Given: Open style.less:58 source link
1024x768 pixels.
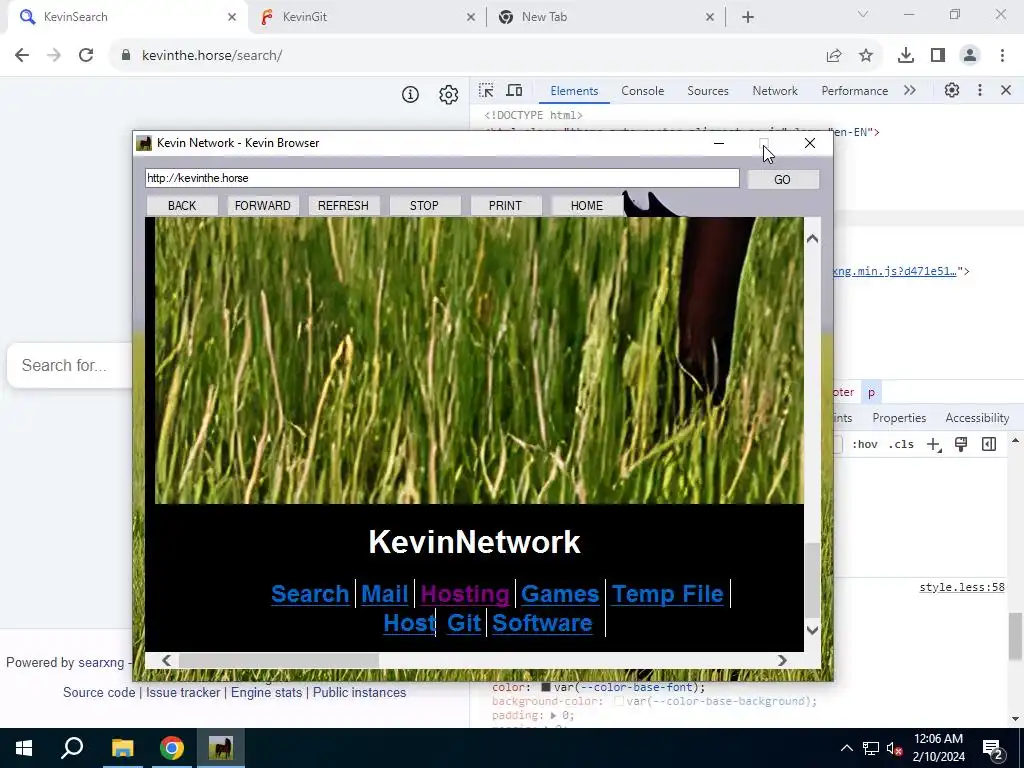Looking at the screenshot, I should coord(962,587).
